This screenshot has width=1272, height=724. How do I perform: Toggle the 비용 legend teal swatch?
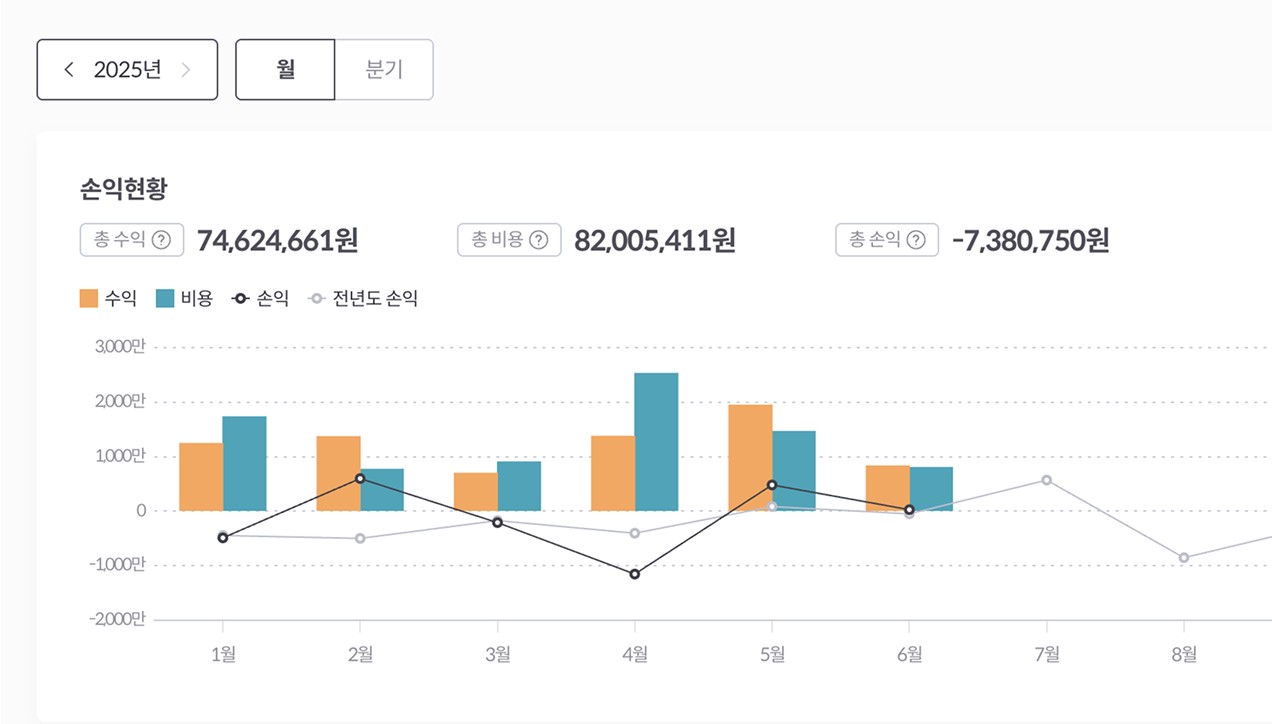(166, 298)
